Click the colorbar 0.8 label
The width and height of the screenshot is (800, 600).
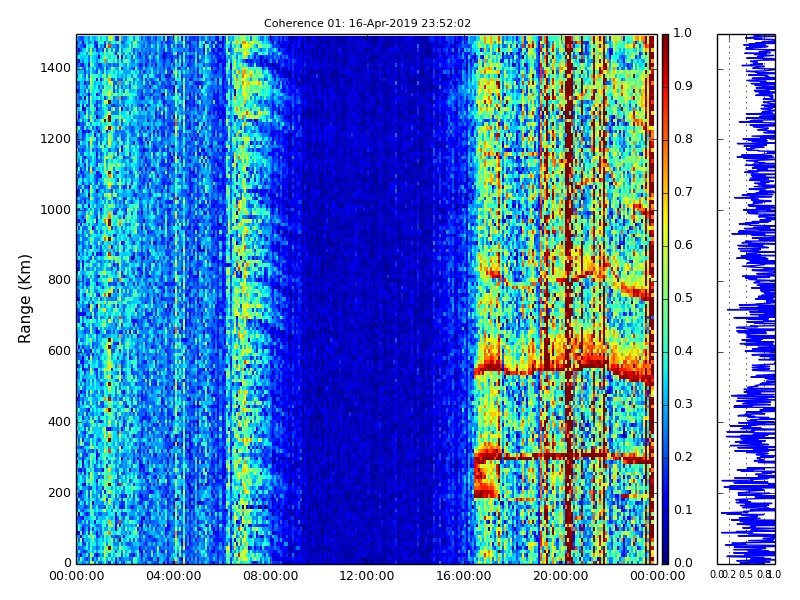[x=683, y=139]
